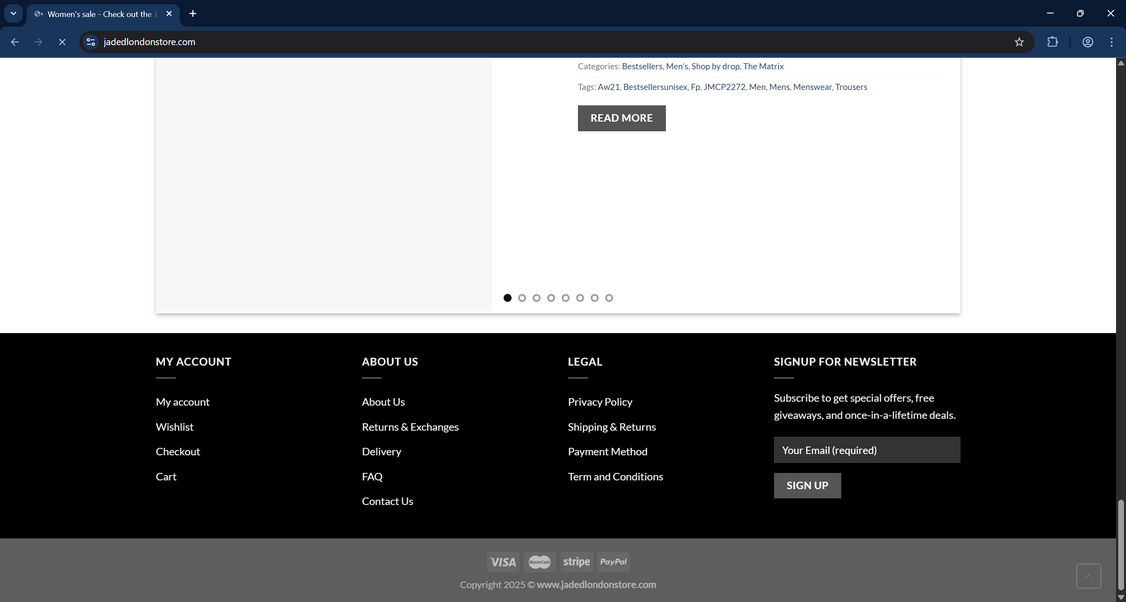Open the JMCP2272 tag link
The height and width of the screenshot is (602, 1126).
[x=724, y=87]
